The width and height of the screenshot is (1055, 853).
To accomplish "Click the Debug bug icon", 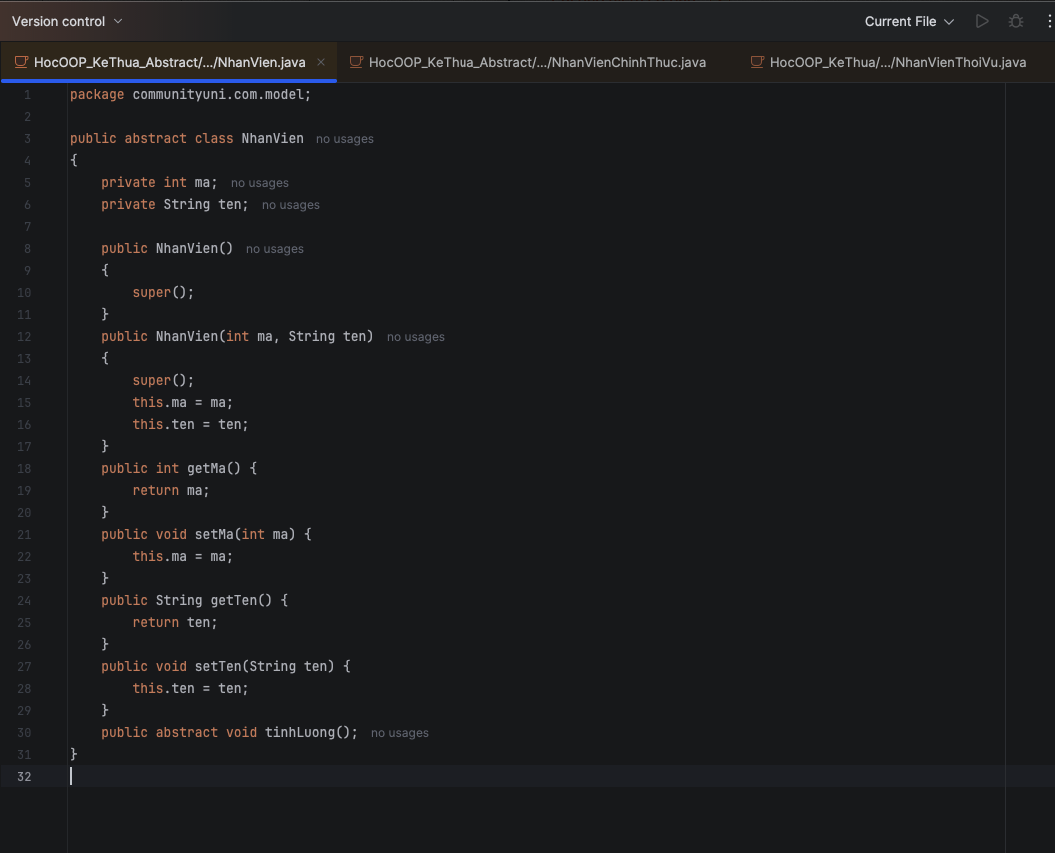I will click(1016, 21).
